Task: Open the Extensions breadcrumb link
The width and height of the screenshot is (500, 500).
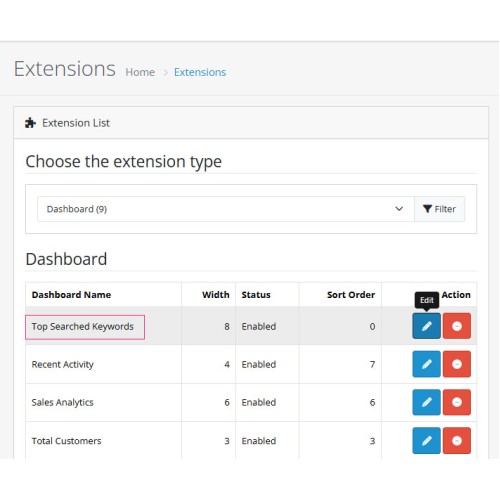Action: [x=200, y=72]
